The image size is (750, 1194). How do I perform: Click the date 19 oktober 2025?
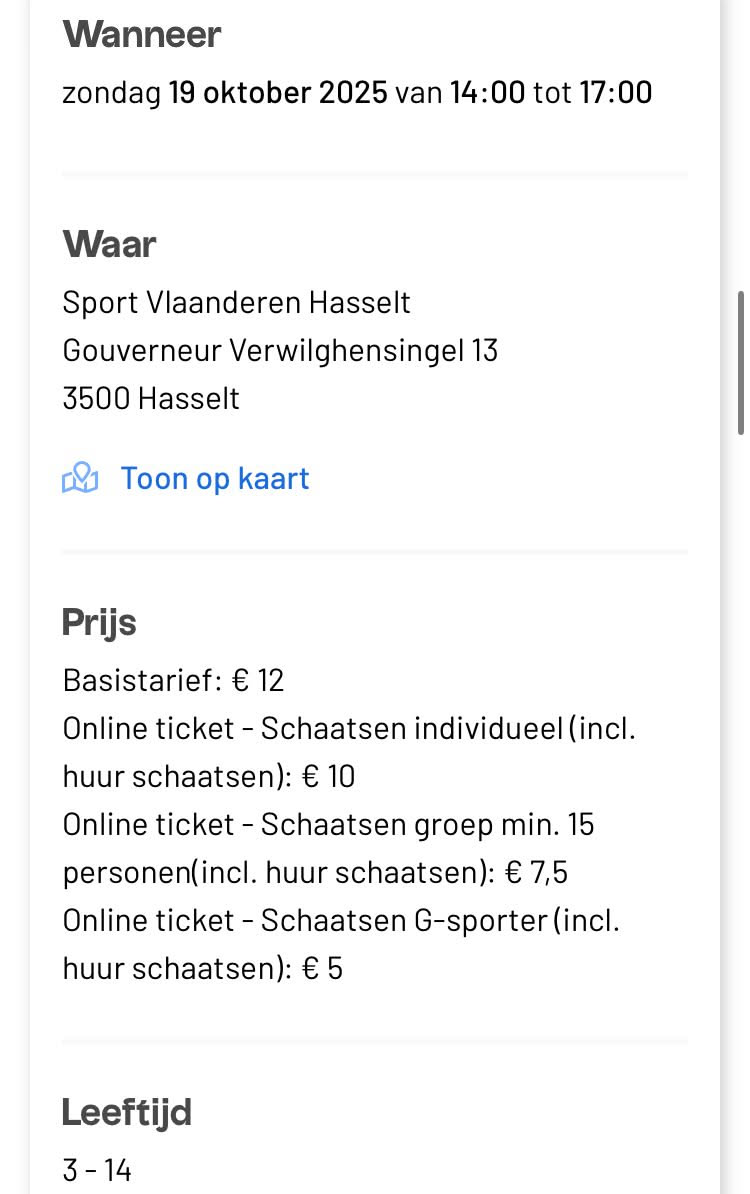[278, 93]
